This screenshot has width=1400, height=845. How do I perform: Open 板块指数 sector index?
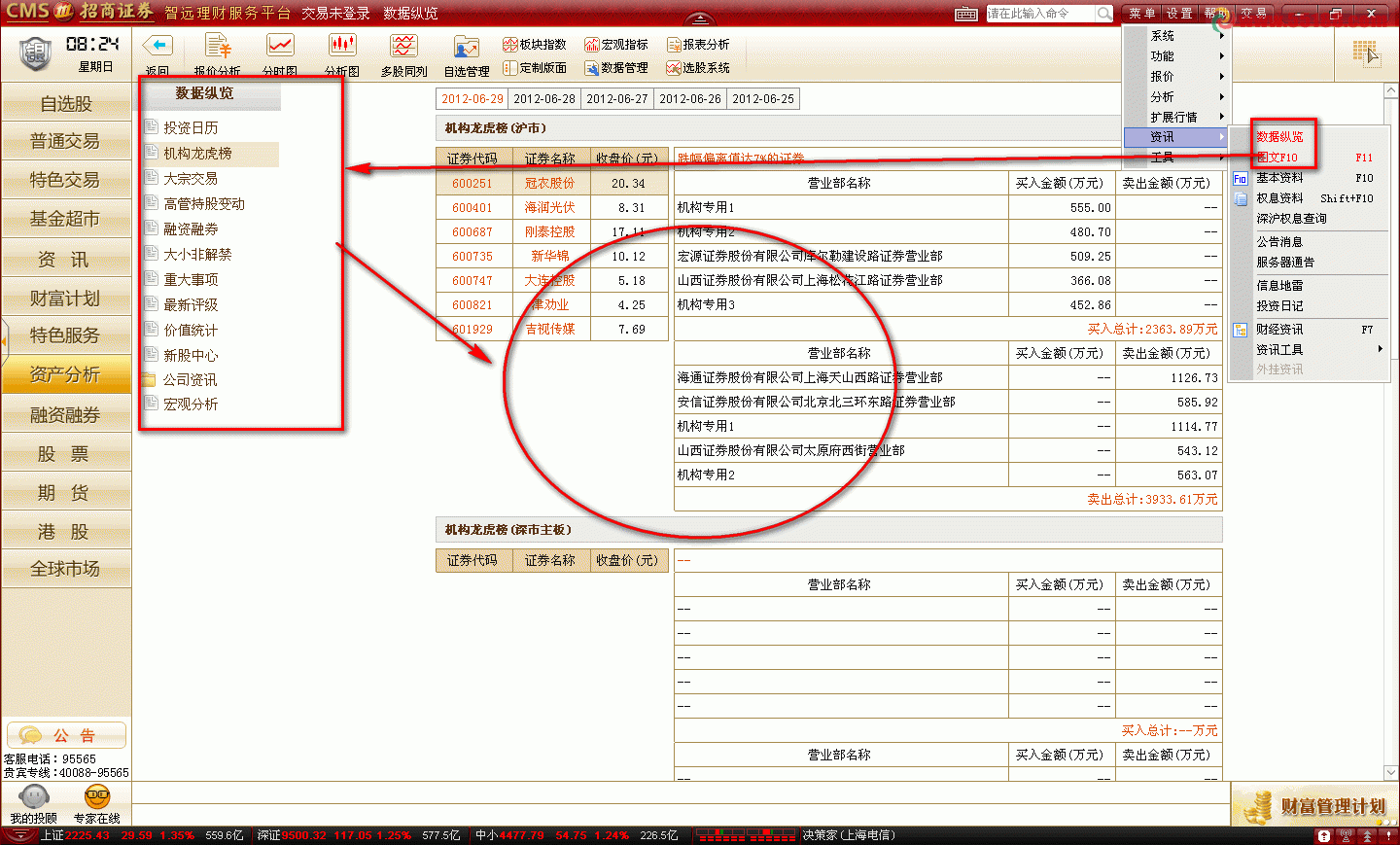coord(535,44)
